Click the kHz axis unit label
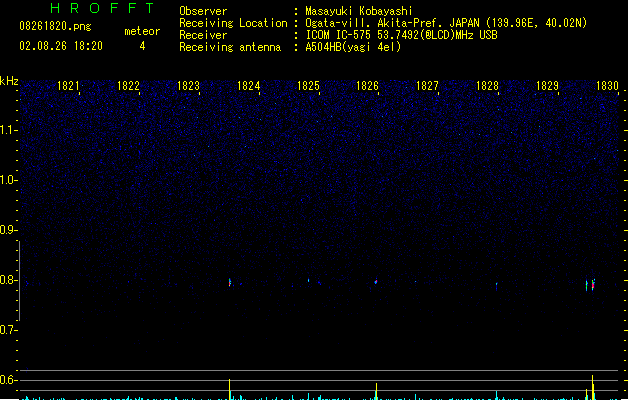This screenshot has height=400, width=629. 9,81
